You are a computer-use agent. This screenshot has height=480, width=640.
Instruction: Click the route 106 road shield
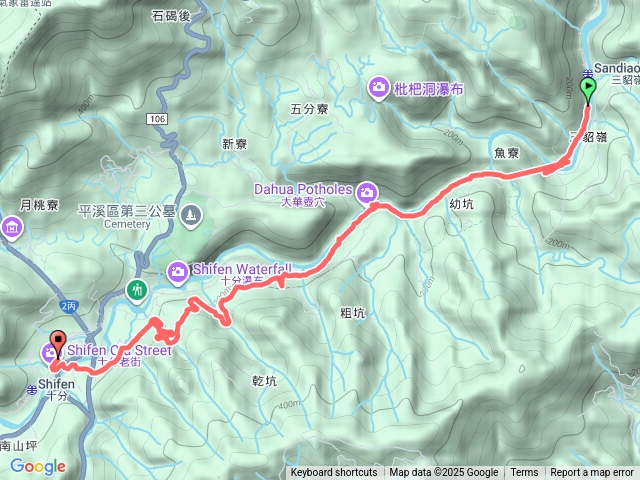click(x=157, y=119)
